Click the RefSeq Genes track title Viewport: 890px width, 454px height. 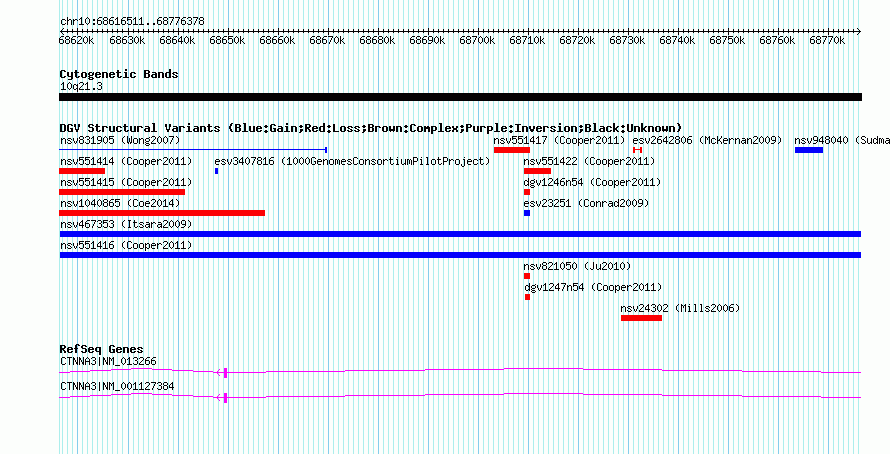coord(101,349)
